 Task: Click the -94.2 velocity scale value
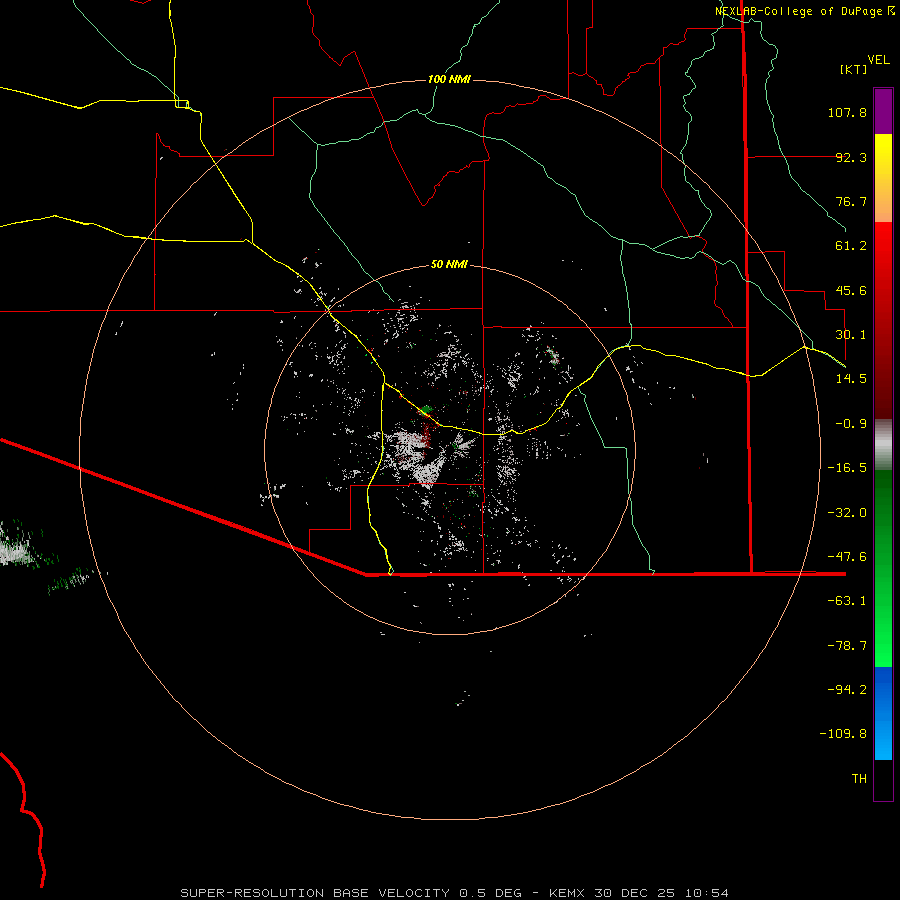pos(847,690)
